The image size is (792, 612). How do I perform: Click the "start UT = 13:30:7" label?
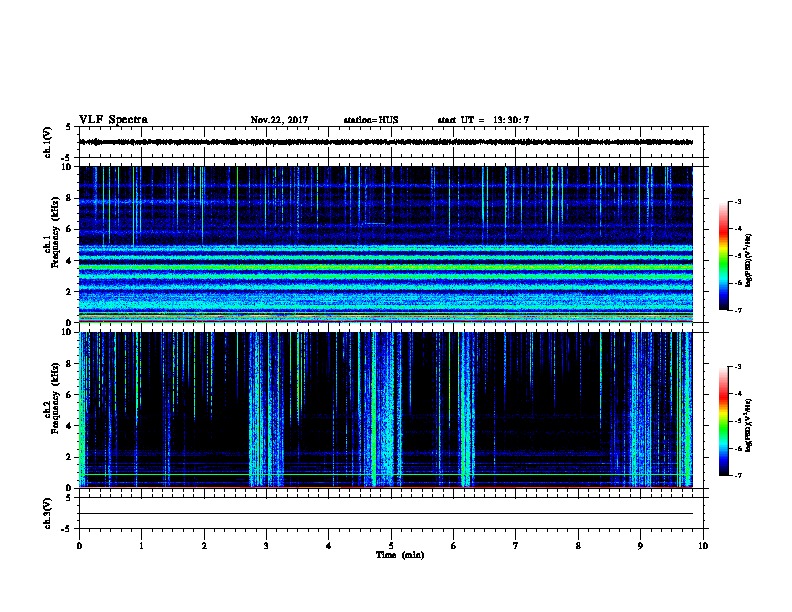coord(483,120)
